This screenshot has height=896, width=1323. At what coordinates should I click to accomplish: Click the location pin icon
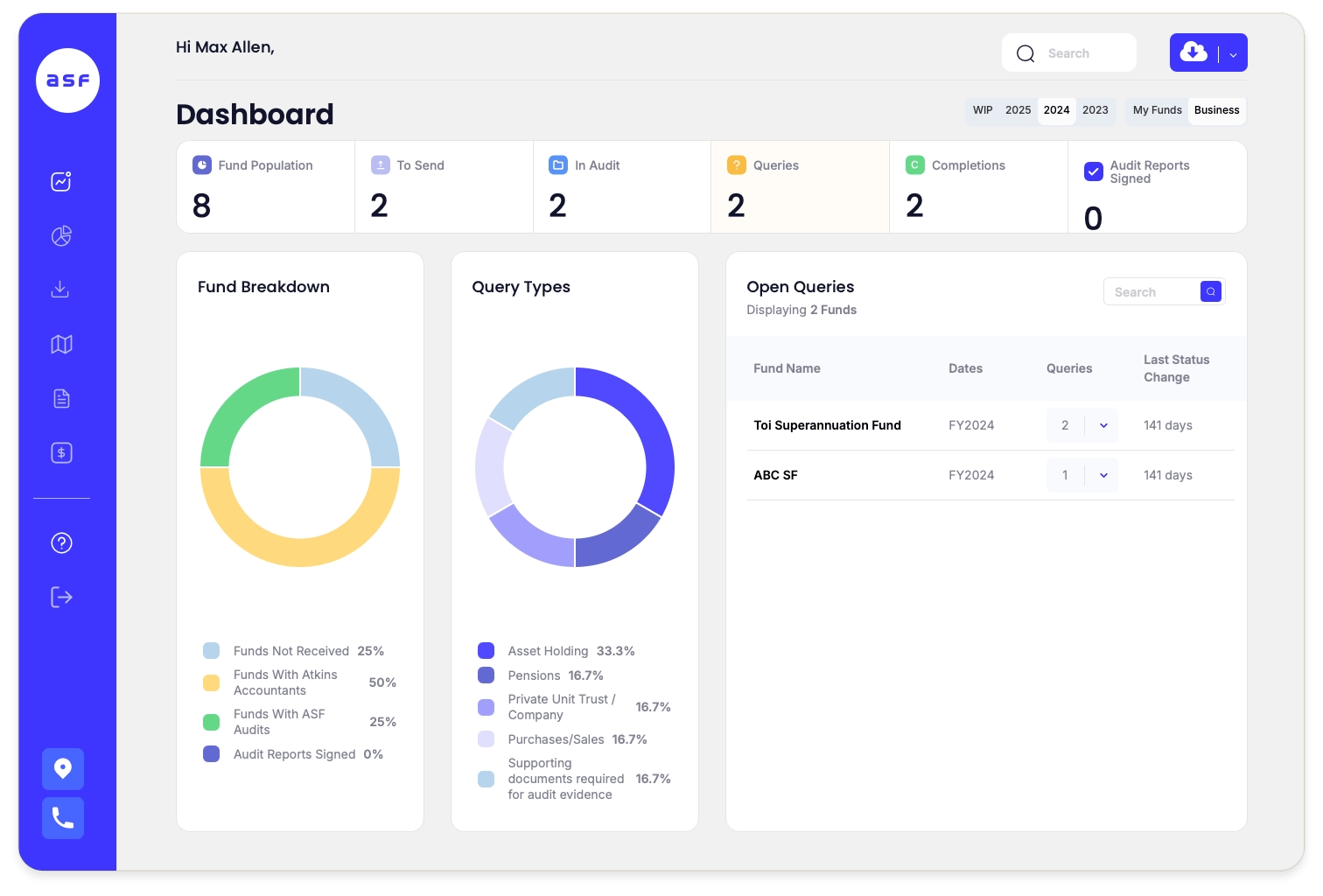[x=62, y=768]
